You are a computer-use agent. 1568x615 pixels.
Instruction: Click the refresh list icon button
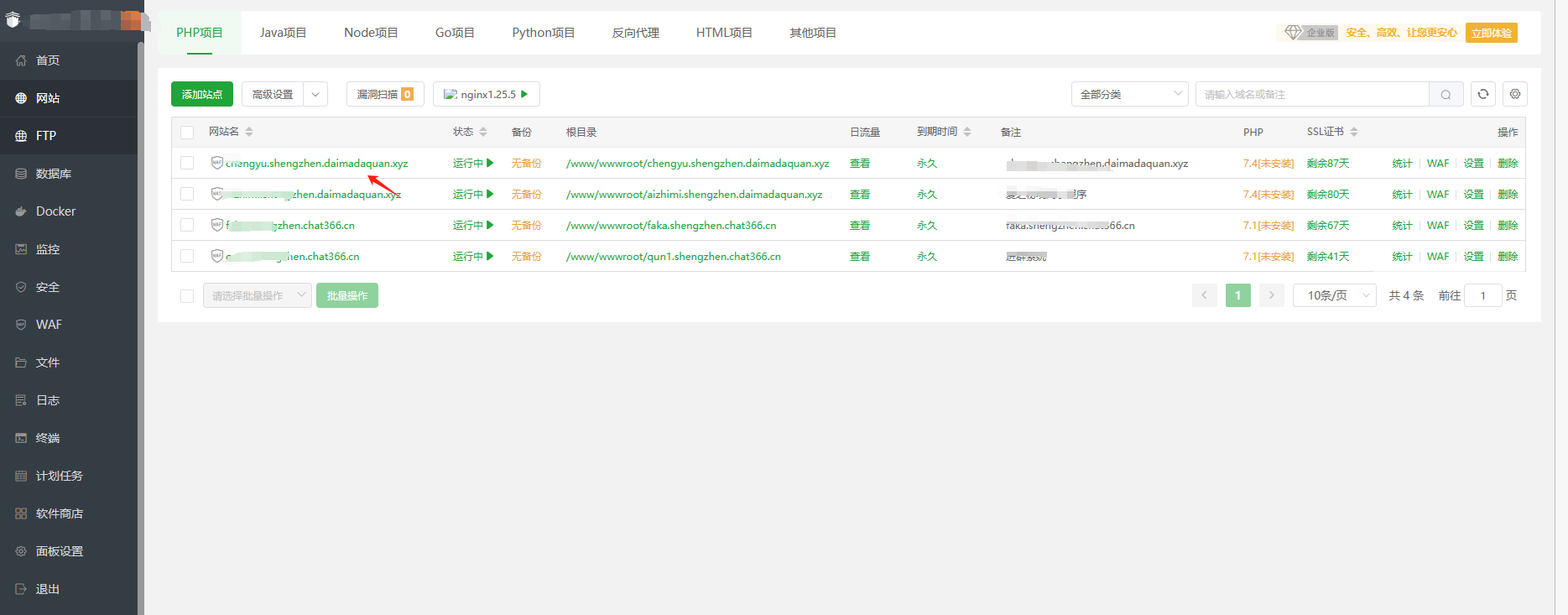1483,94
